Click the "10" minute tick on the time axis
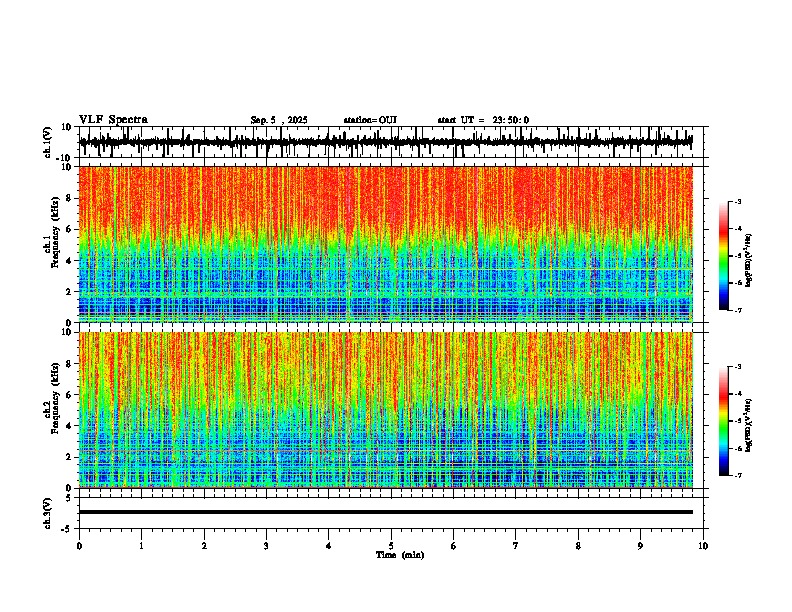This screenshot has width=792, height=612. [x=703, y=546]
